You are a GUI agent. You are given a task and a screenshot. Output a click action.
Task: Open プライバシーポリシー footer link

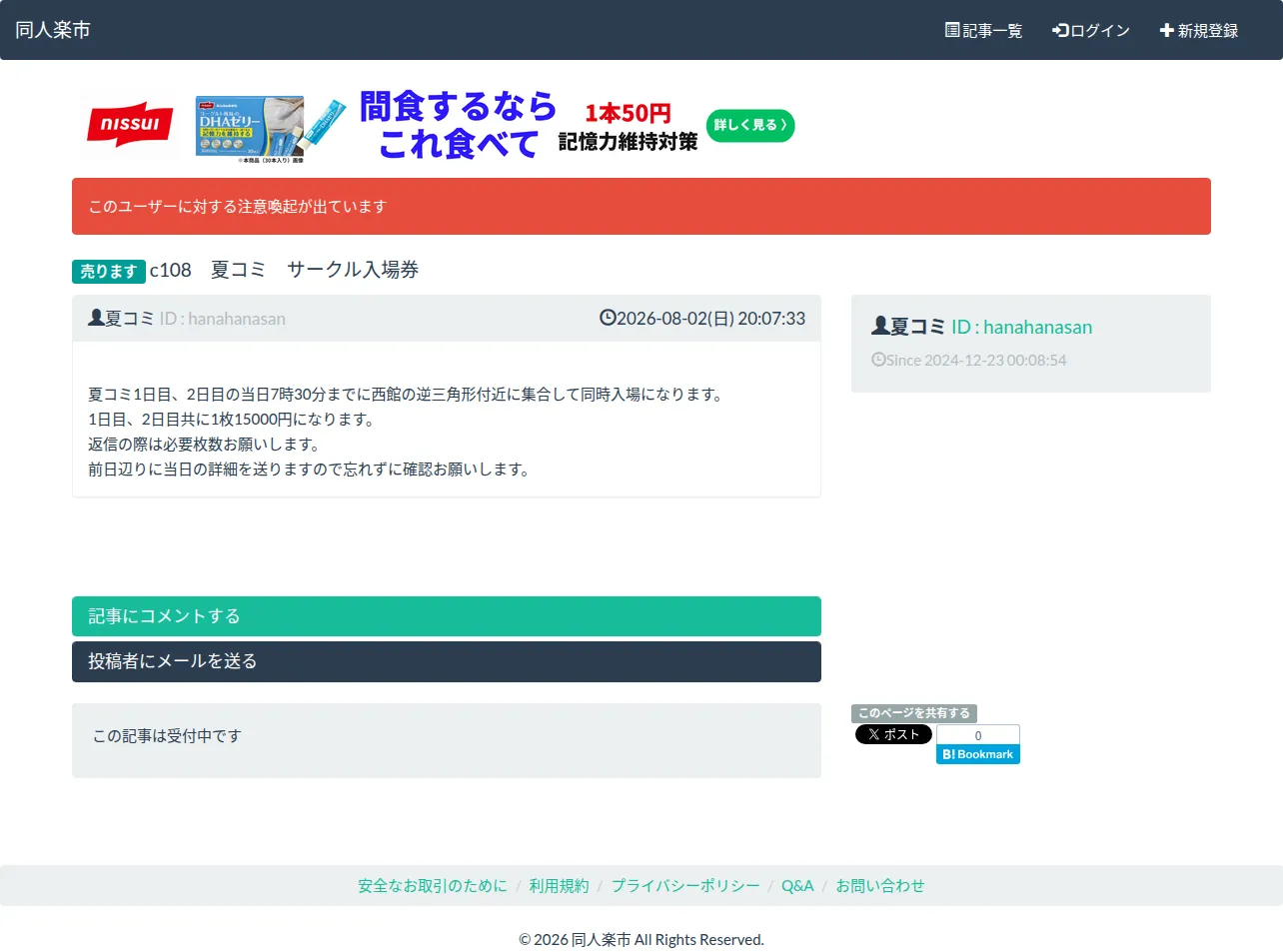click(x=685, y=886)
